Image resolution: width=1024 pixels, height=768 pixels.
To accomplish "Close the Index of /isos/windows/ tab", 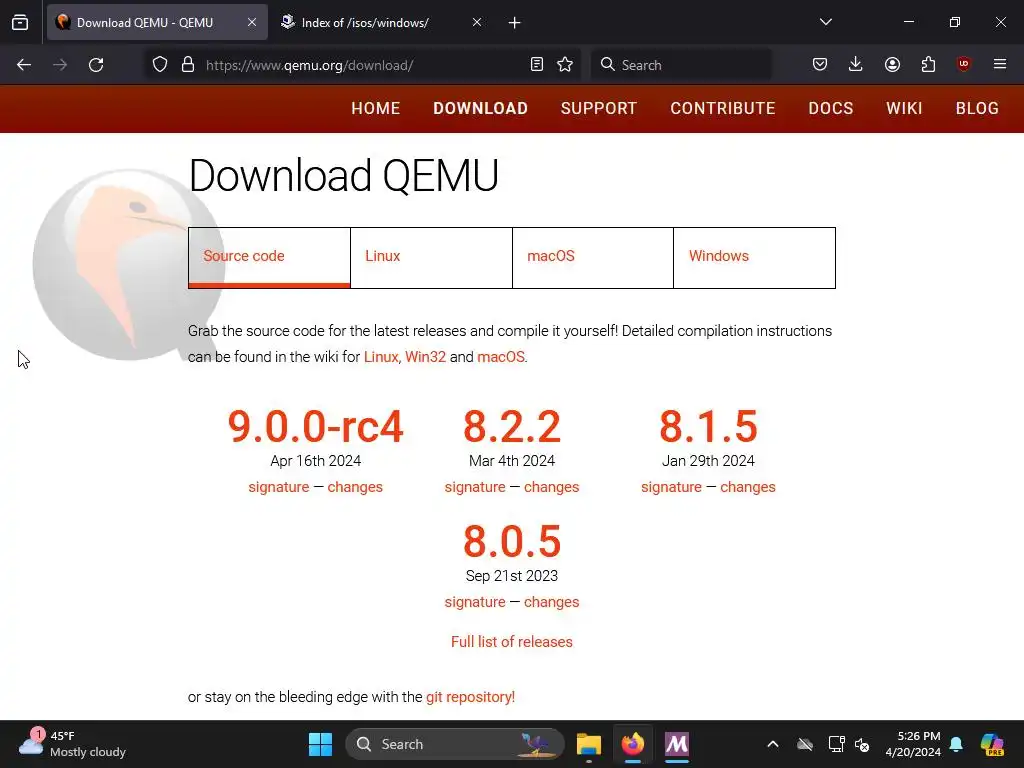I will (477, 22).
